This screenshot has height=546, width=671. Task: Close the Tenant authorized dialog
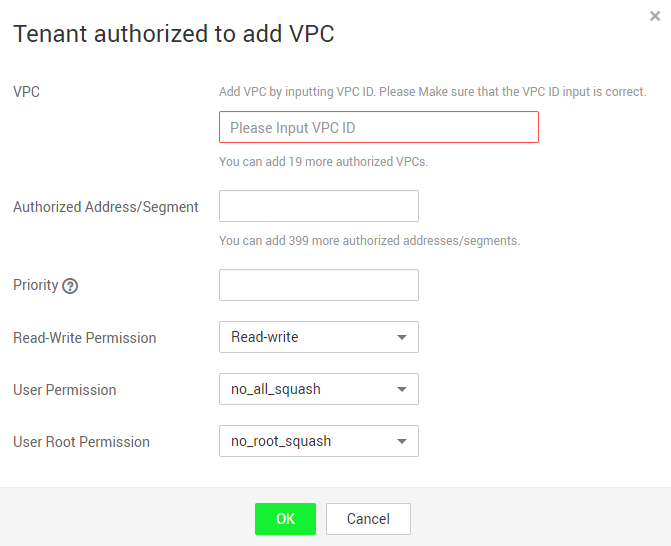coord(655,16)
